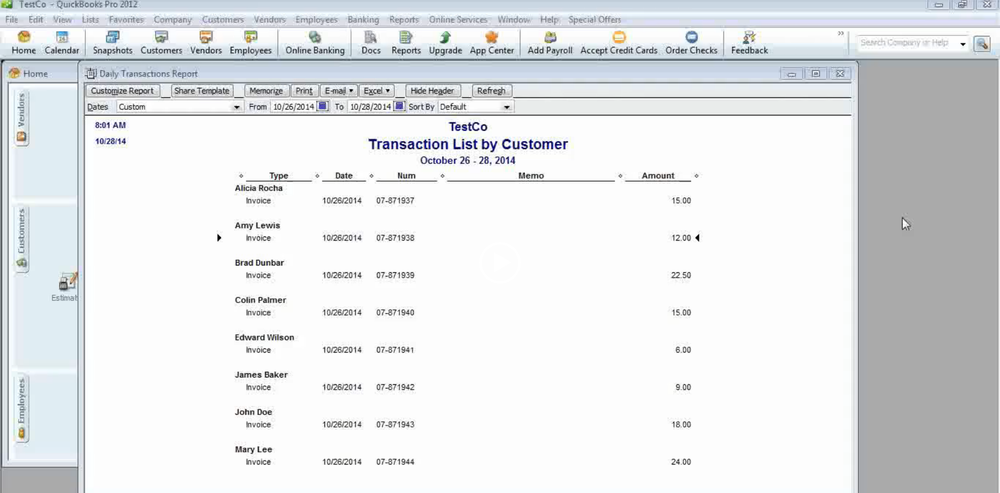
Task: Click the Customize Report button
Action: coord(122,91)
